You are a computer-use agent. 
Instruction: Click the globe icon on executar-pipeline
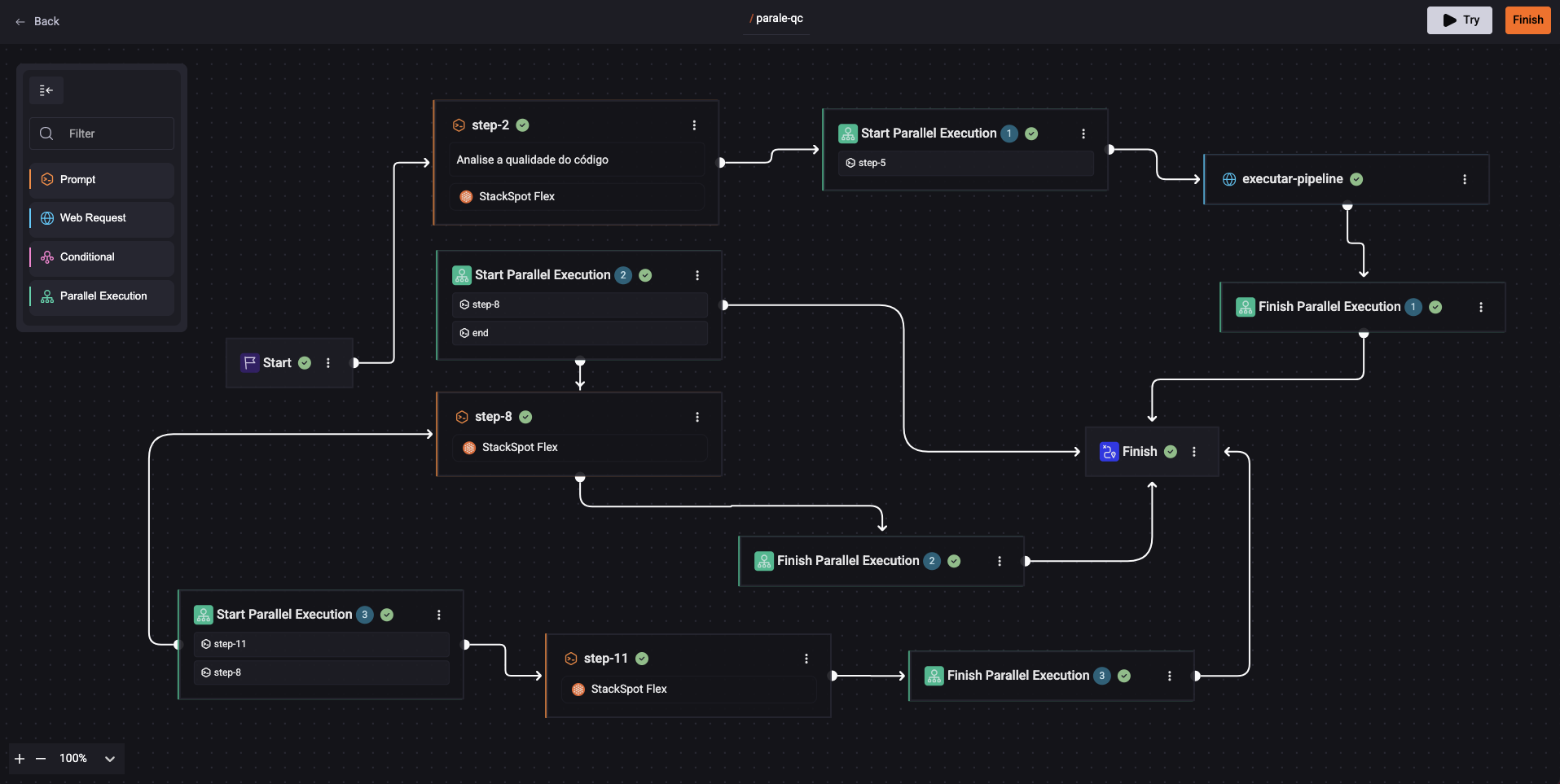click(1229, 179)
